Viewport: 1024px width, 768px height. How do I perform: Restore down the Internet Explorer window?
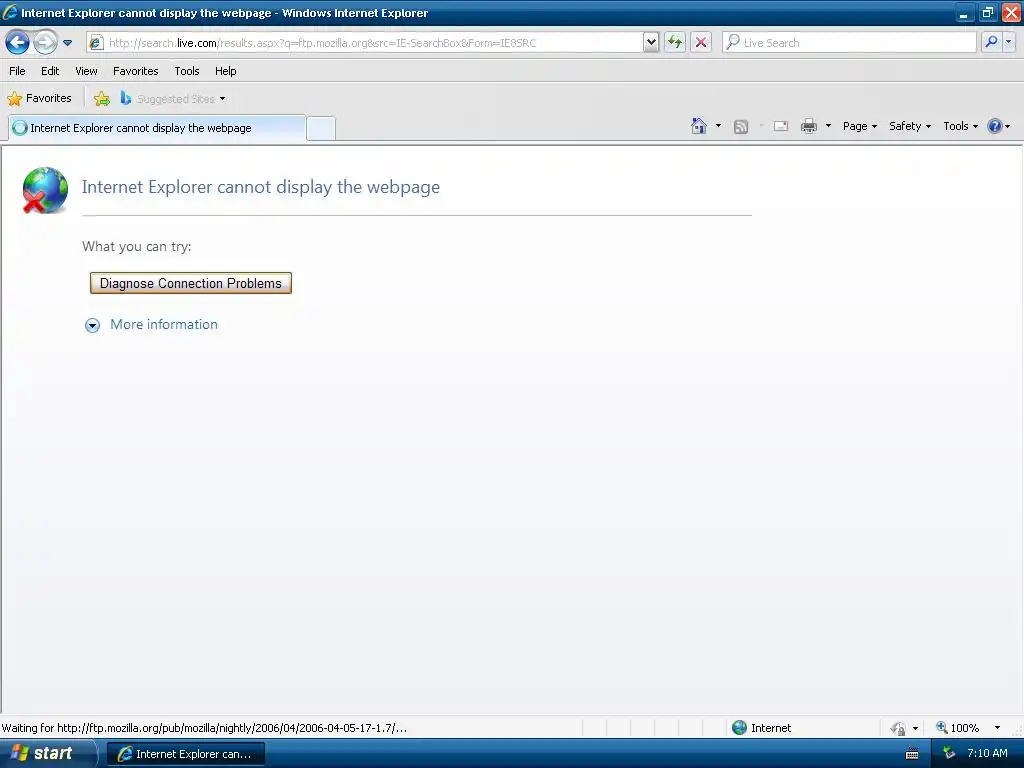coord(987,13)
